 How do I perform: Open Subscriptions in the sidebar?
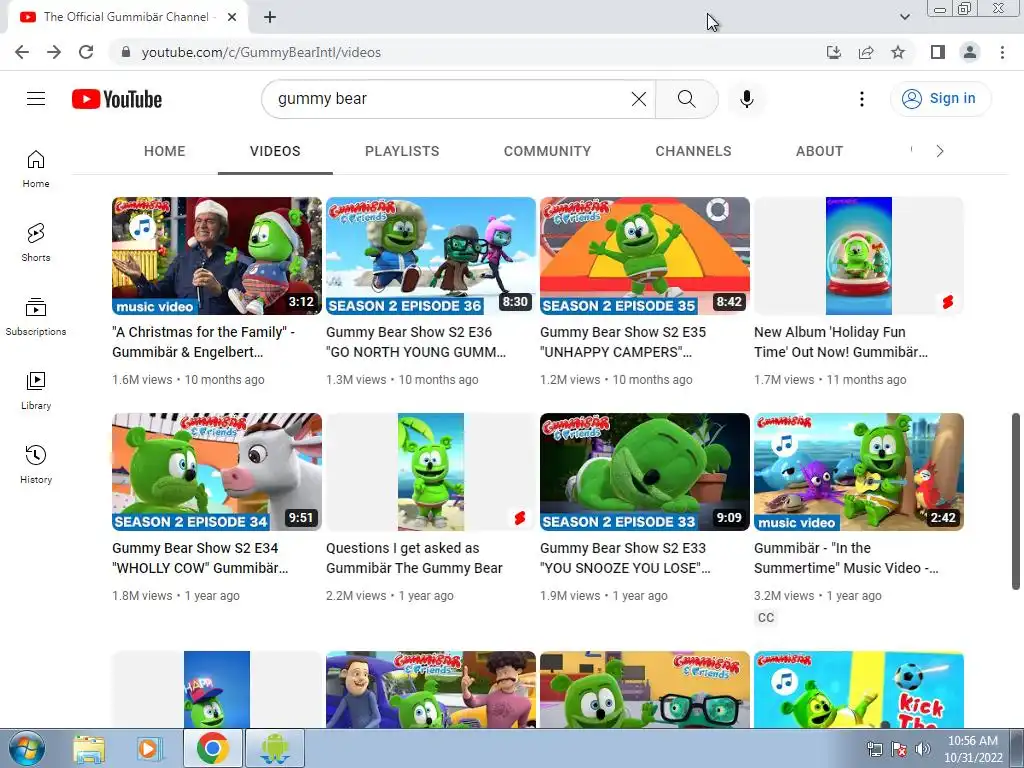point(36,317)
